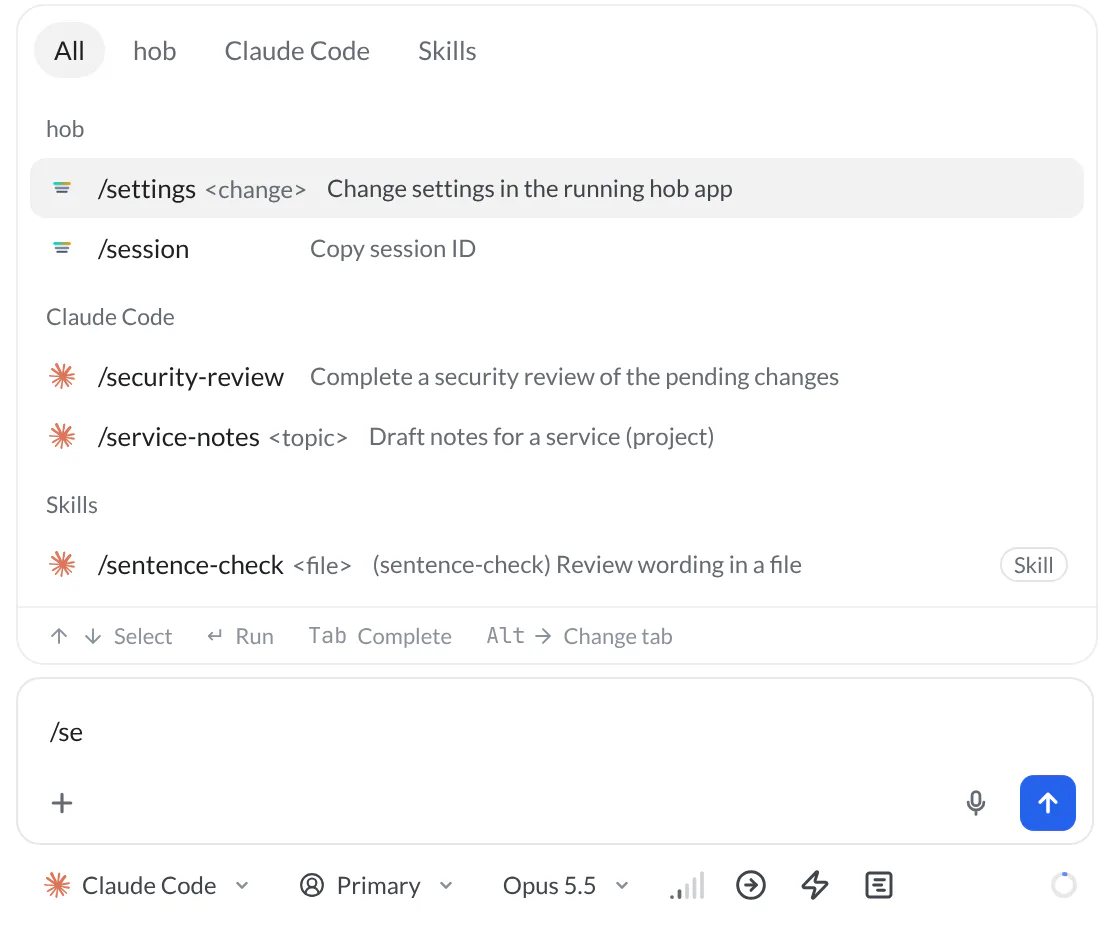Send the message with the blue arrow button

1047,803
